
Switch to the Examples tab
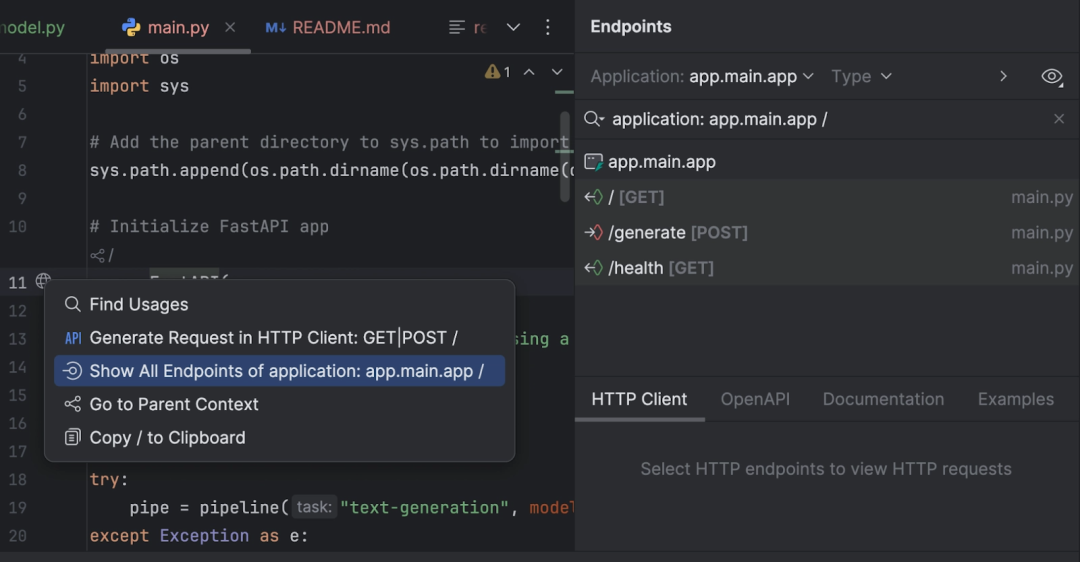click(1016, 399)
